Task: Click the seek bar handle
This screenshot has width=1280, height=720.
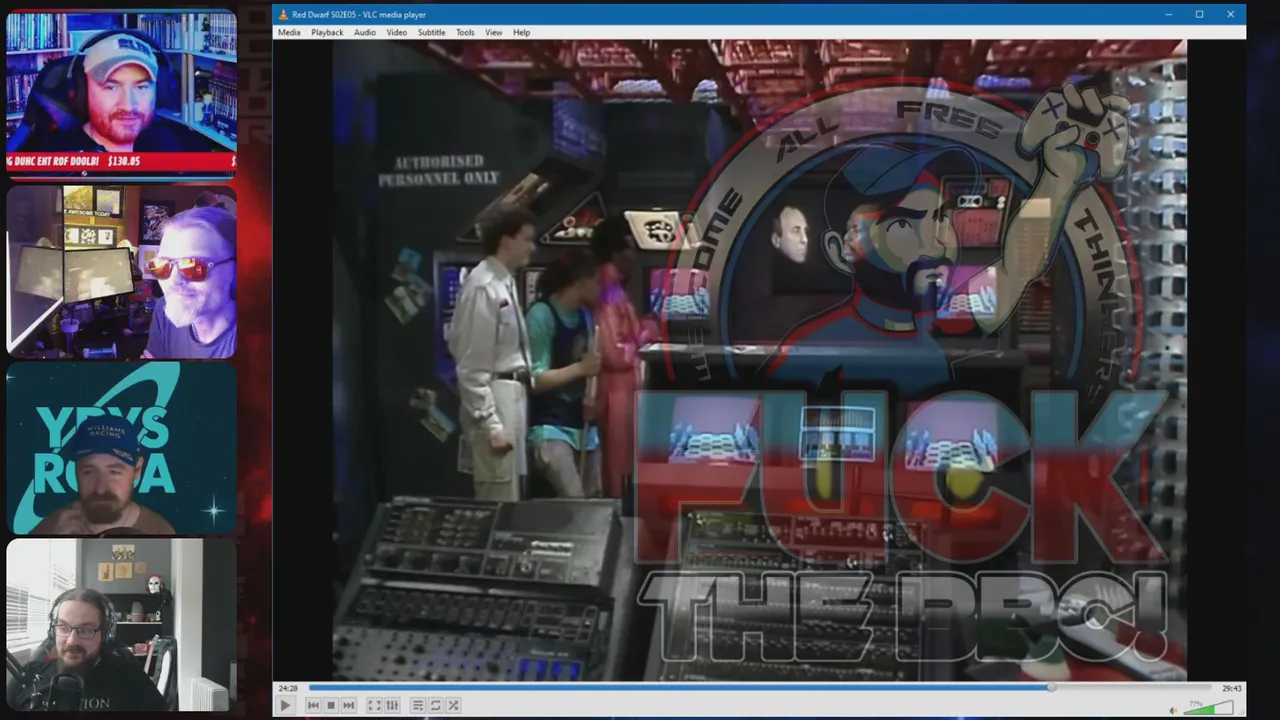Action: [x=1051, y=688]
